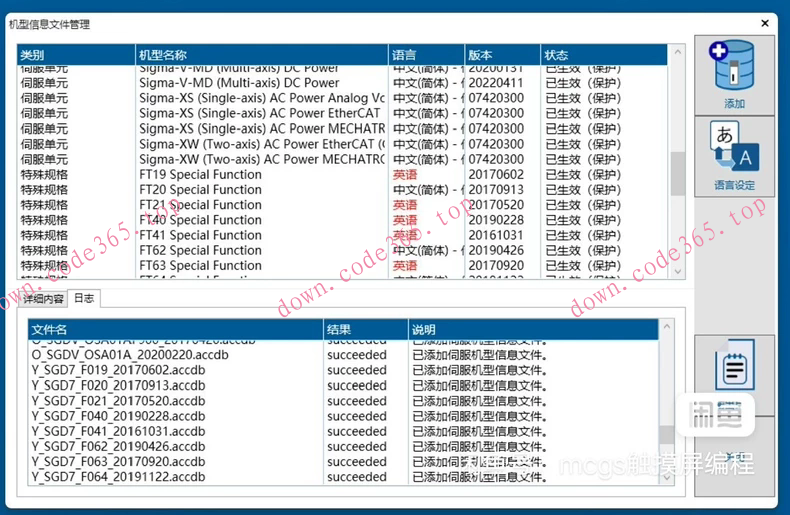Image resolution: width=790 pixels, height=515 pixels.
Task: Select Sigma-XS AC Power MECHATR row
Action: coord(342,128)
